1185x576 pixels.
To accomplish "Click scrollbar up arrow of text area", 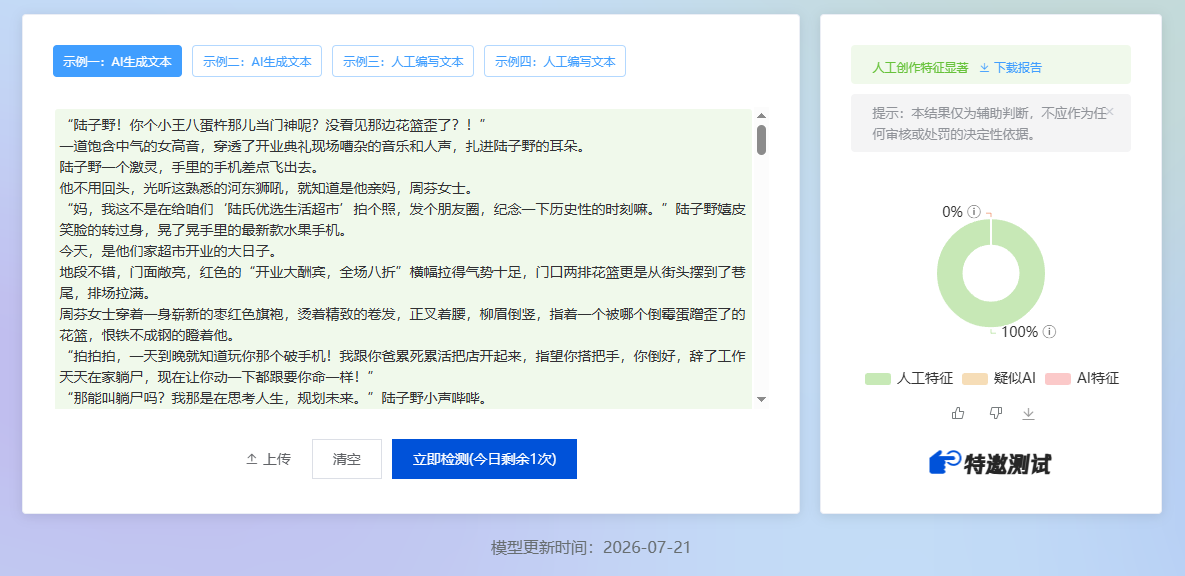I will 761,116.
